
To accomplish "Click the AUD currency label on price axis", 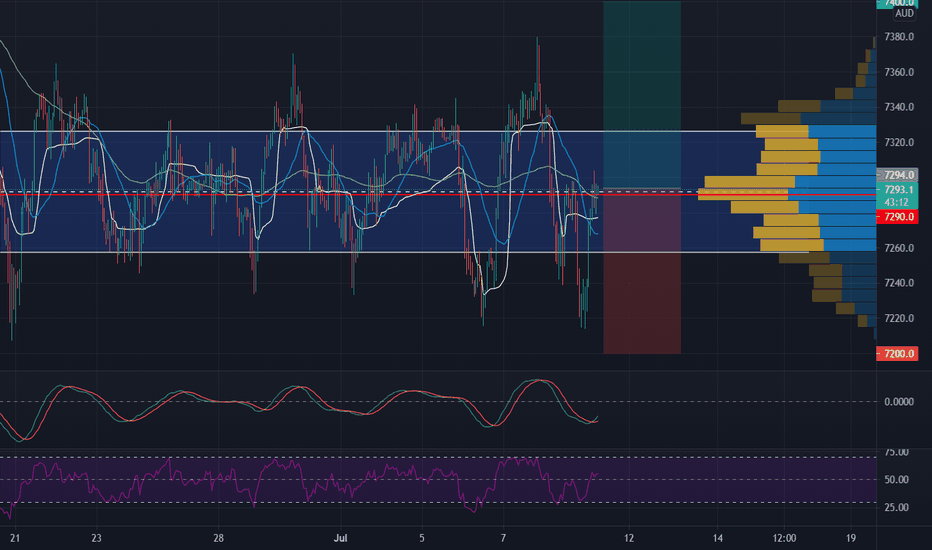I will click(904, 13).
